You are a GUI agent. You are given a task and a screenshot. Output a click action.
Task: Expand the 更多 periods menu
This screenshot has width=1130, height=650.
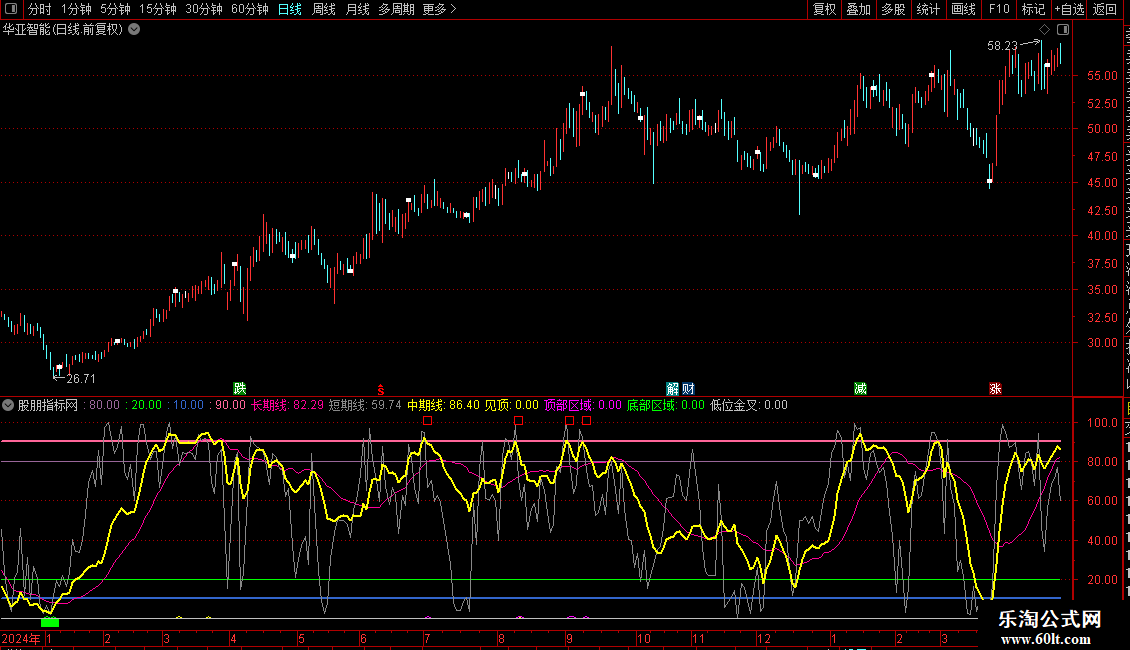click(439, 9)
